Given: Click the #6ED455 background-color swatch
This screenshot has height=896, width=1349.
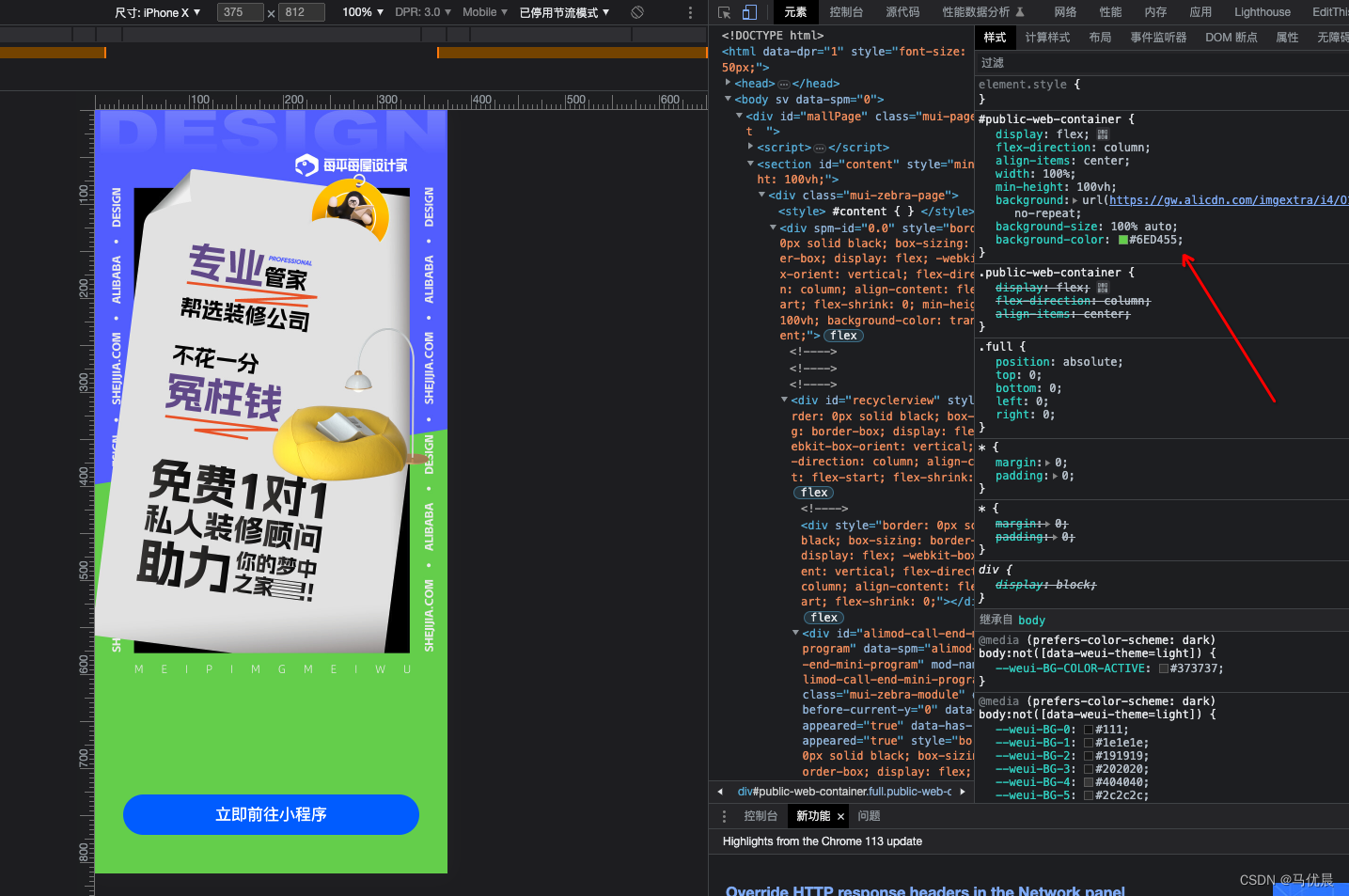Looking at the screenshot, I should 1122,240.
